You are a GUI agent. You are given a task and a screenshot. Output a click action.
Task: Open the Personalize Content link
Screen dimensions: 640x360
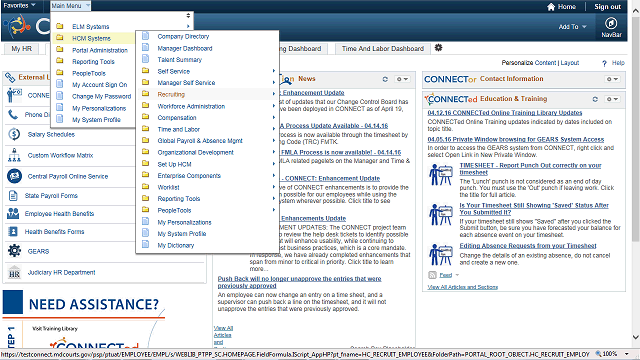[x=529, y=63]
